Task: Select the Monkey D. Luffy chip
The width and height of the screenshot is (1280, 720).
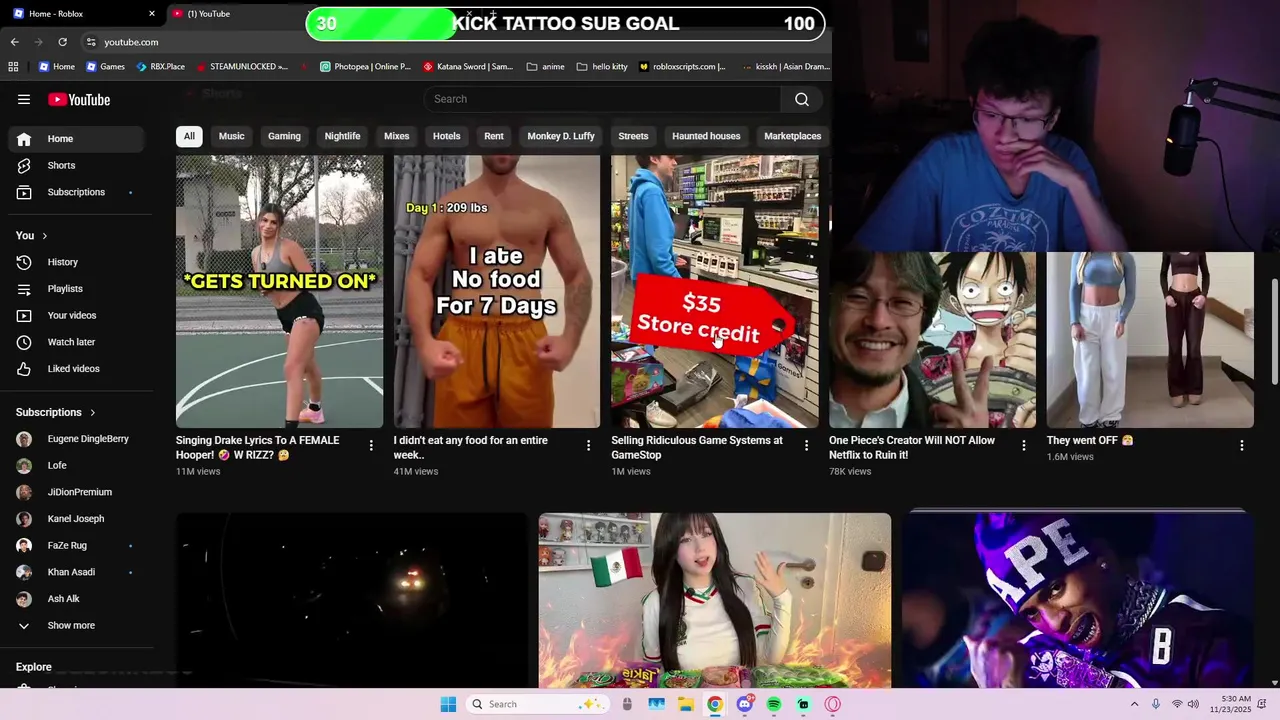Action: click(561, 136)
